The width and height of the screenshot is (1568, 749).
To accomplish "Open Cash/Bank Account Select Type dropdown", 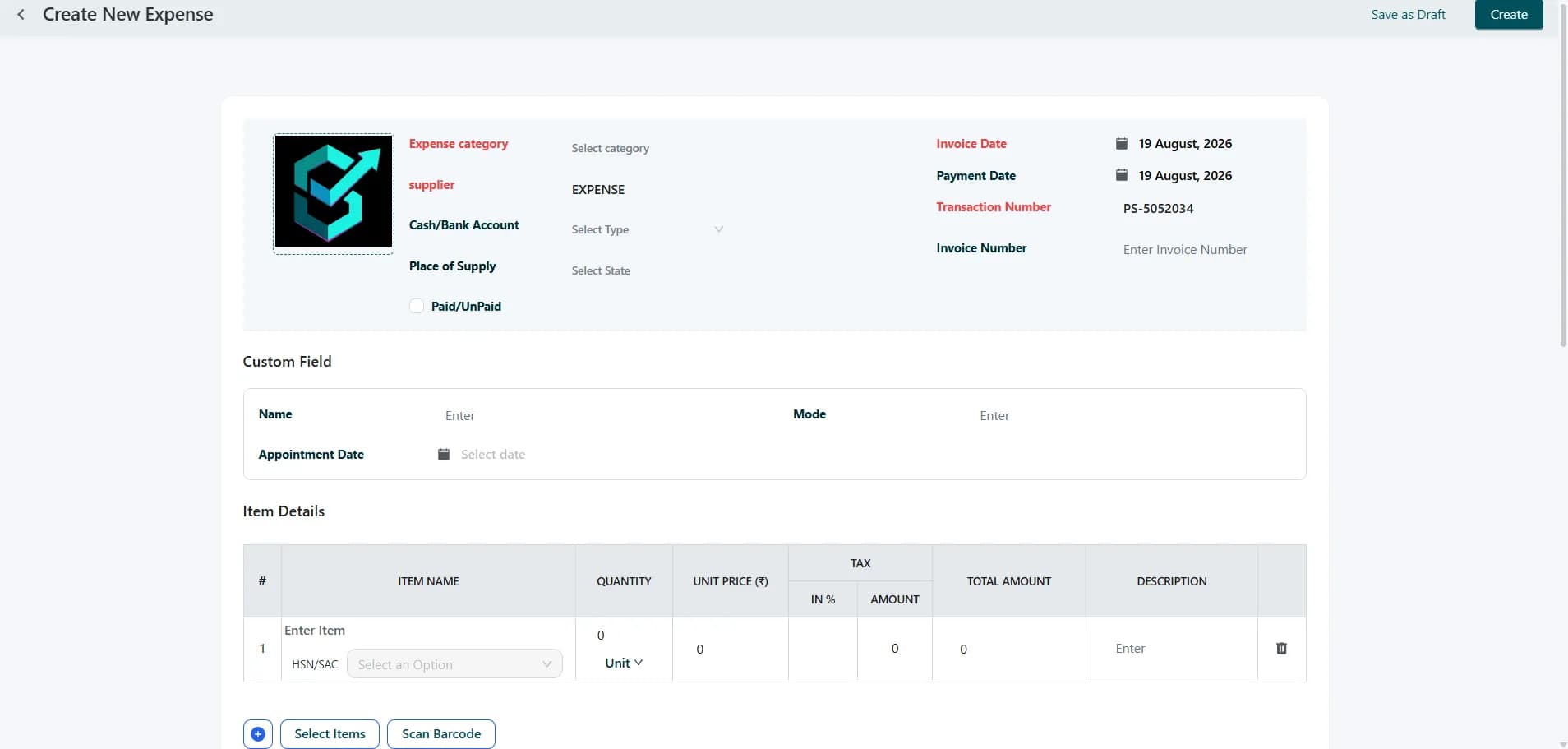I will (648, 229).
